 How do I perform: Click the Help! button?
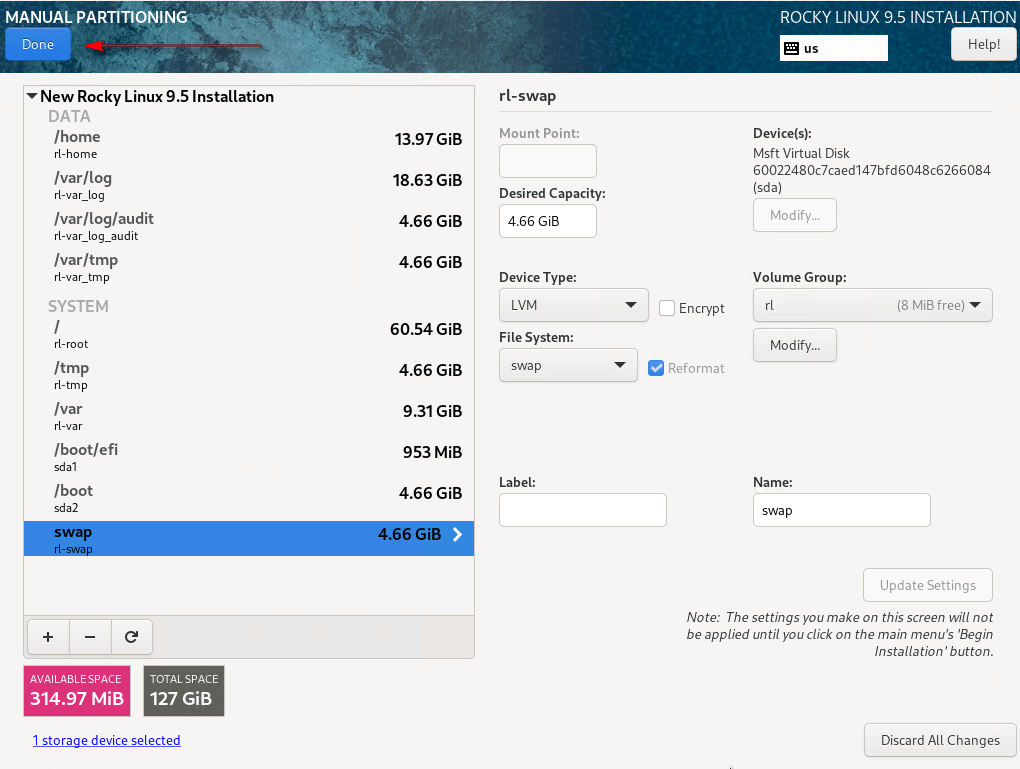(983, 44)
